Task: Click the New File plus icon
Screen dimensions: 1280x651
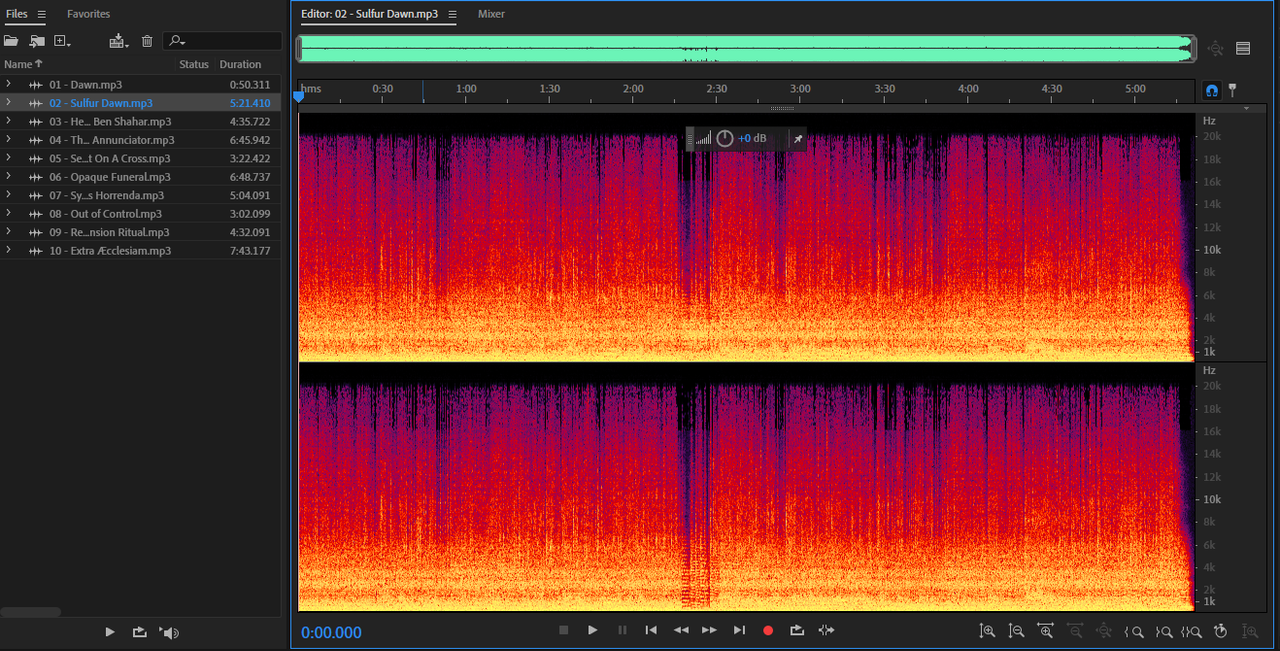Action: pos(63,41)
